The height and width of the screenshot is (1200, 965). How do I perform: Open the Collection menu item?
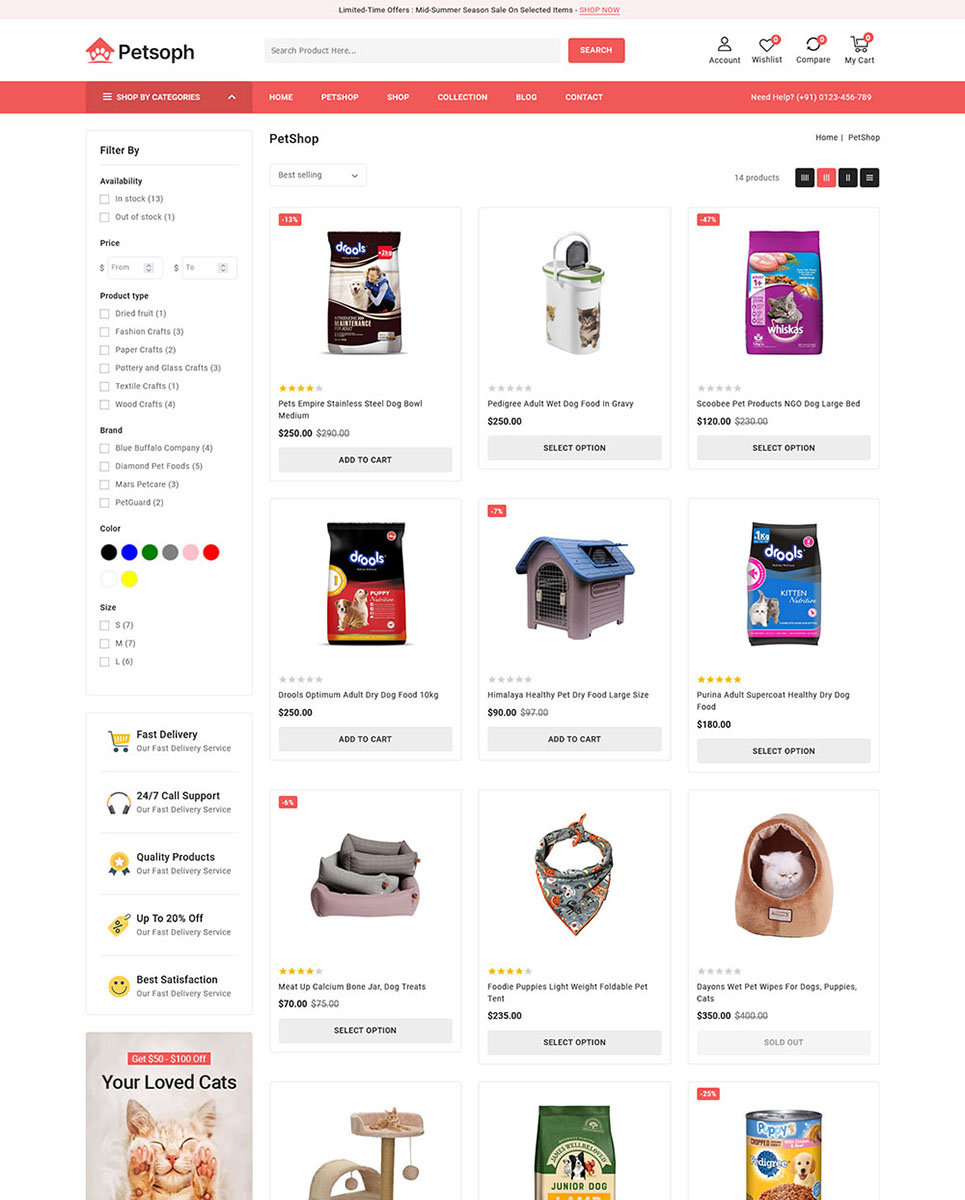tap(462, 97)
